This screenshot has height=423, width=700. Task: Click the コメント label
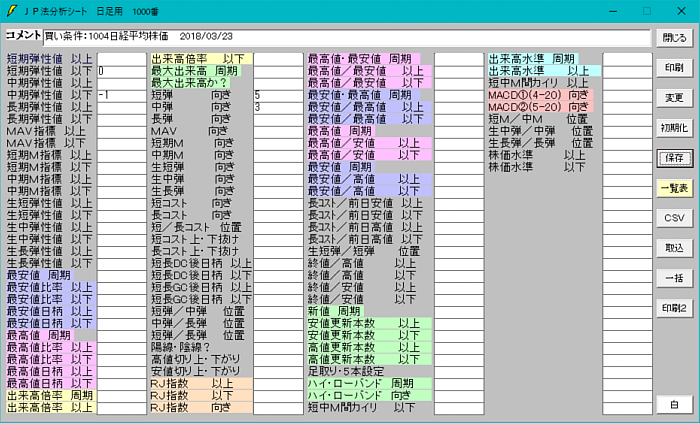tap(24, 35)
